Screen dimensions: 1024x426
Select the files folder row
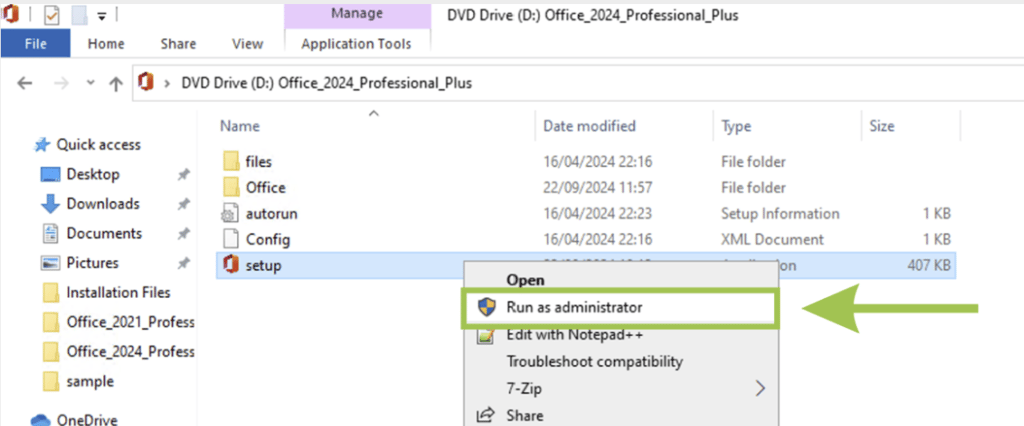coord(586,161)
